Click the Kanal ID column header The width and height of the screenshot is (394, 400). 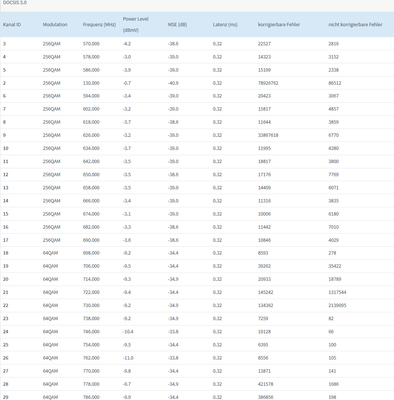point(12,25)
